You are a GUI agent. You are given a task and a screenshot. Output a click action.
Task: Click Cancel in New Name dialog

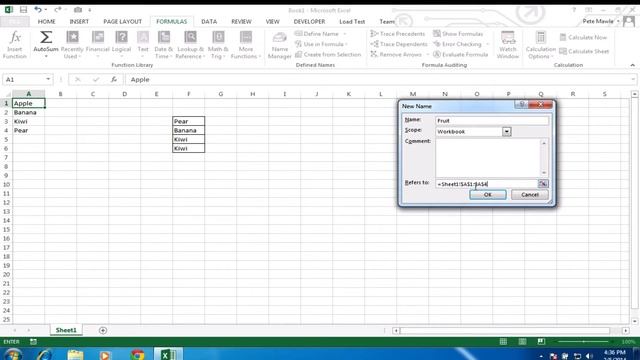pos(530,195)
